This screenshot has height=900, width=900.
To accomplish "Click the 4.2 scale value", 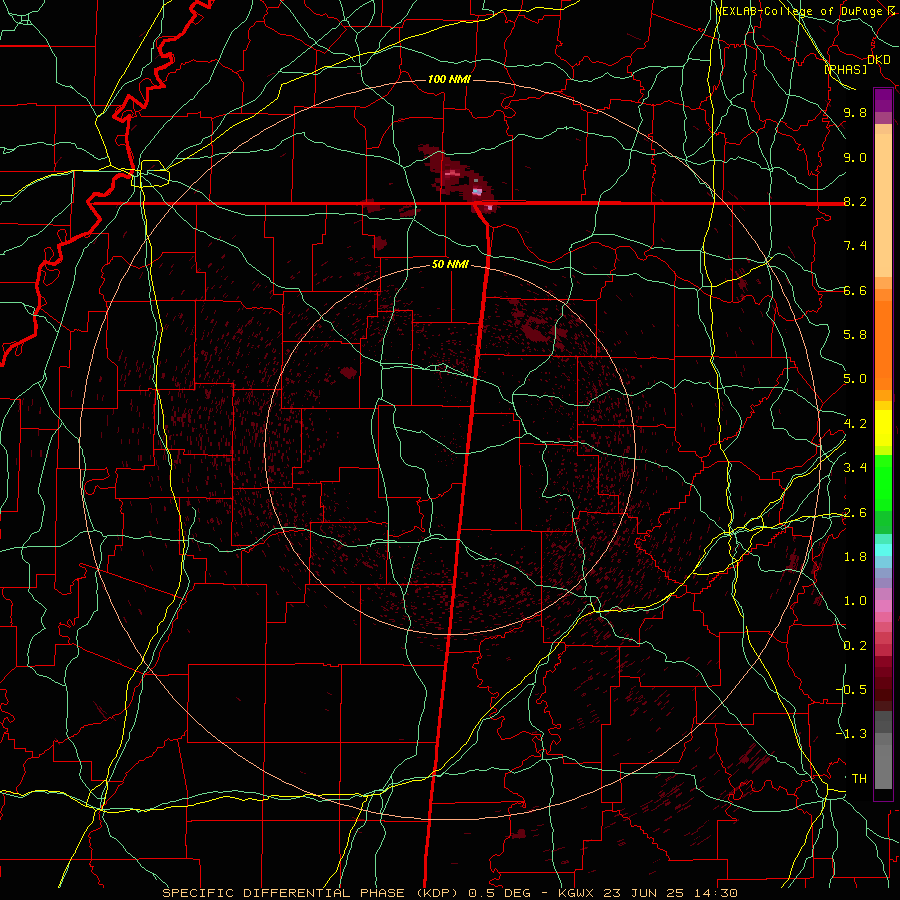I will point(855,424).
